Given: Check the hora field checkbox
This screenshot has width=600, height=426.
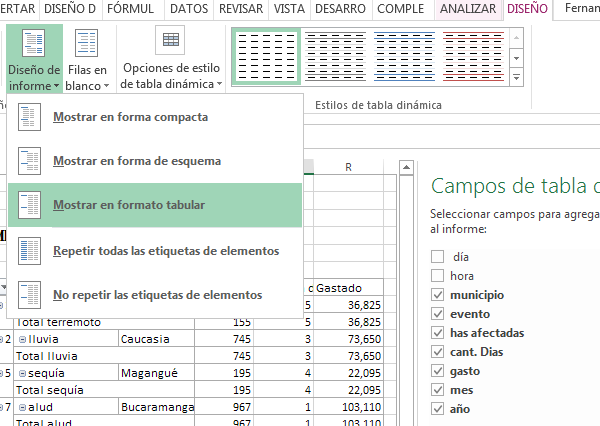Looking at the screenshot, I should pos(437,276).
